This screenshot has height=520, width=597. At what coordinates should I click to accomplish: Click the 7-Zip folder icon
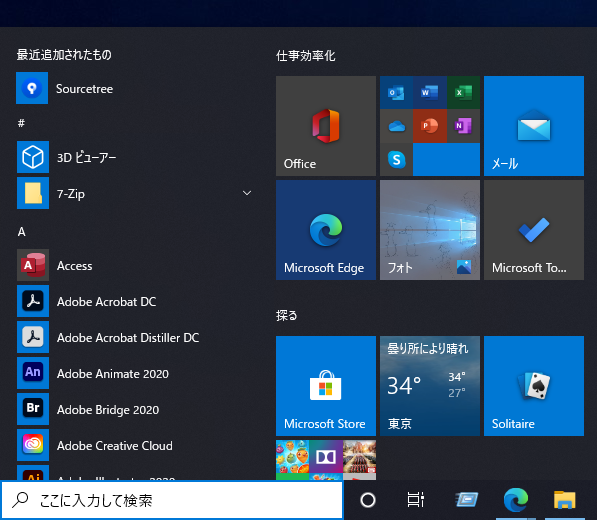tap(33, 193)
